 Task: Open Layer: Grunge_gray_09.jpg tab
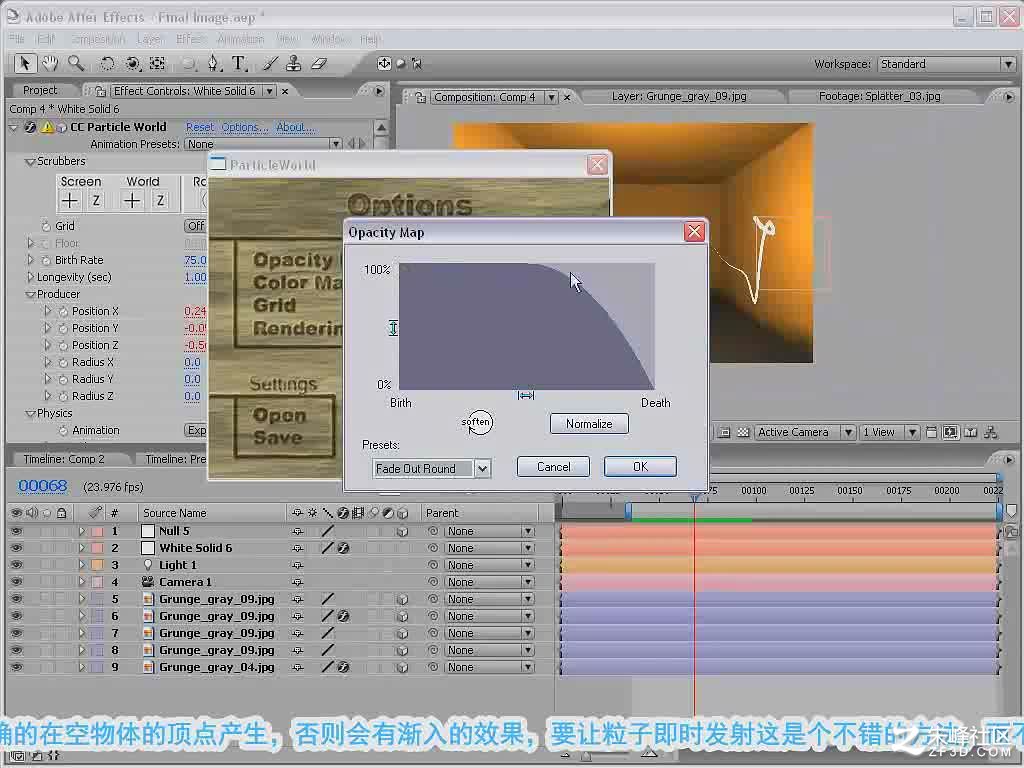(679, 97)
